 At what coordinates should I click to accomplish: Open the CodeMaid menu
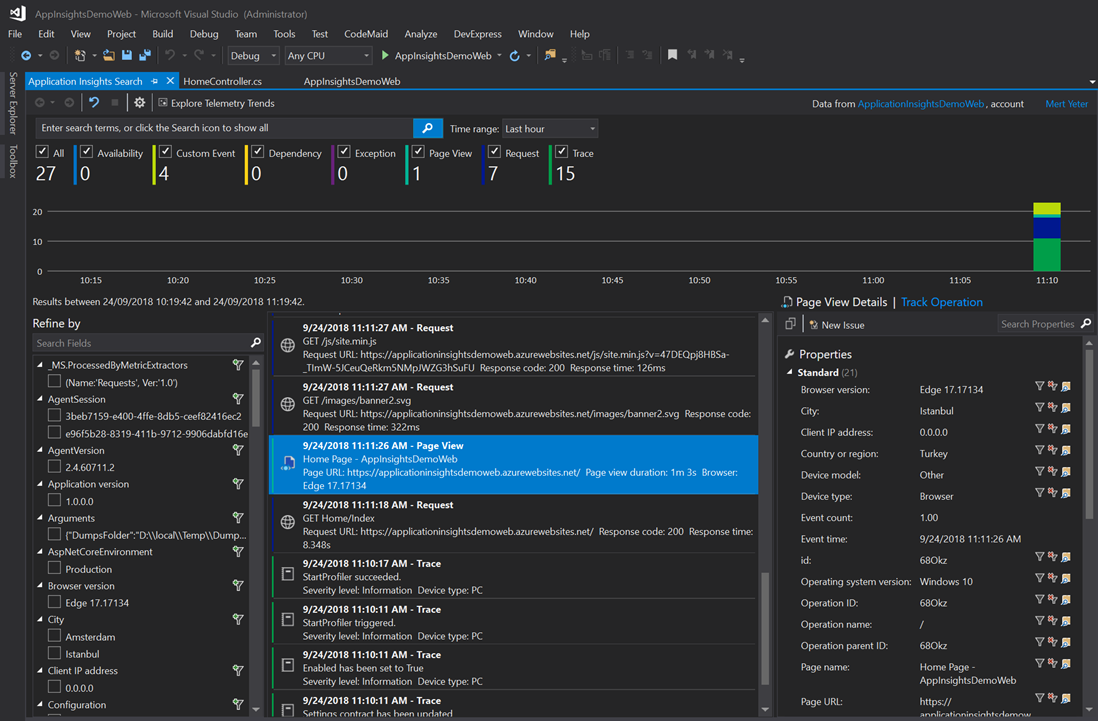pyautogui.click(x=366, y=34)
